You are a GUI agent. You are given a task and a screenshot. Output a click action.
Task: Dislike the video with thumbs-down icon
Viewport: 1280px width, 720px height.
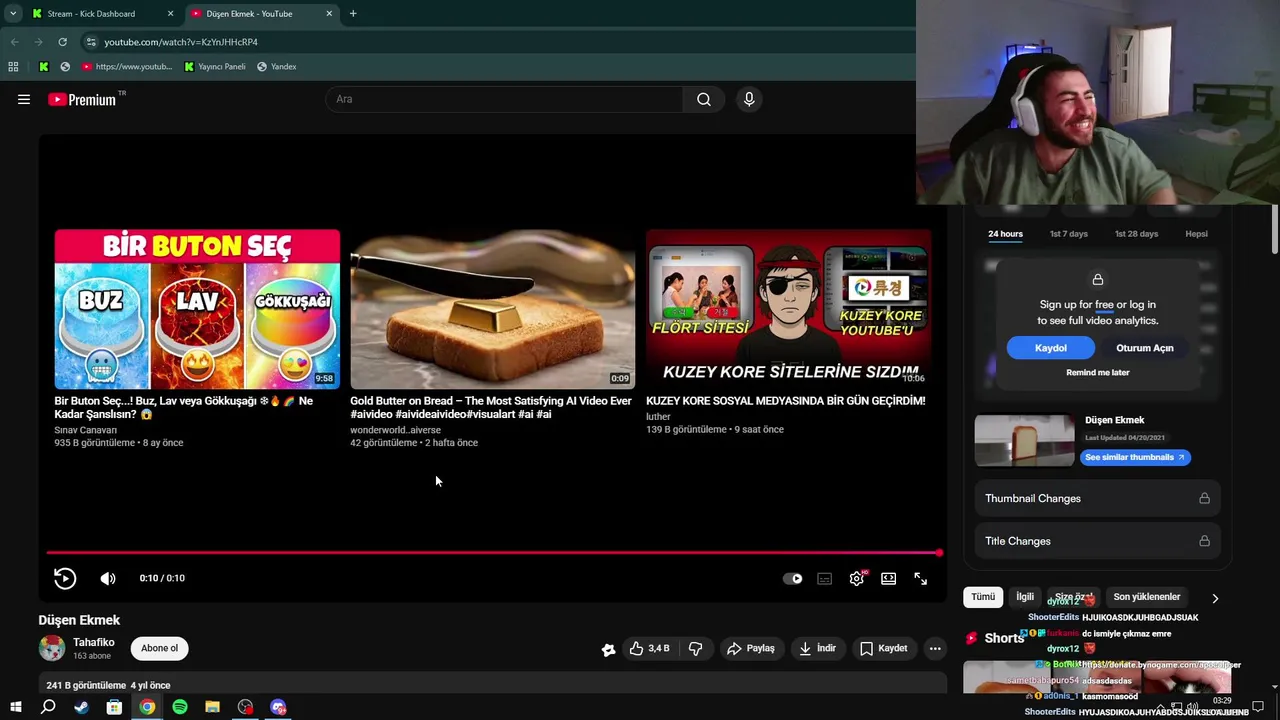(x=696, y=648)
